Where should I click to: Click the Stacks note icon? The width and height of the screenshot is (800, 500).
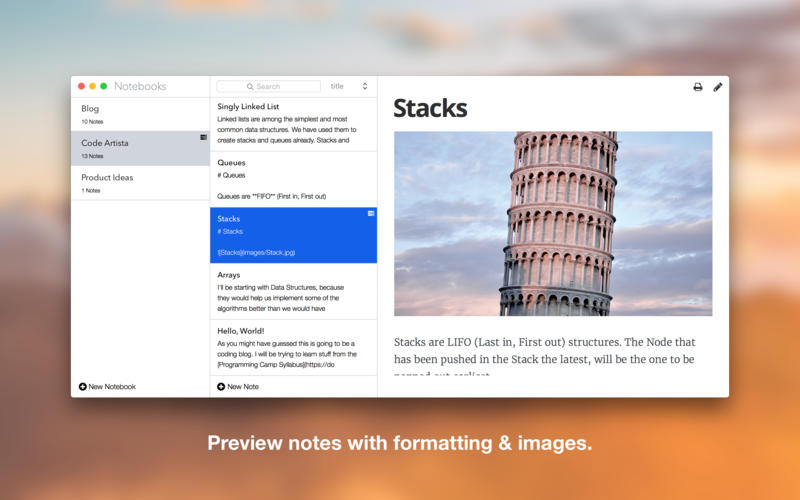pos(371,213)
